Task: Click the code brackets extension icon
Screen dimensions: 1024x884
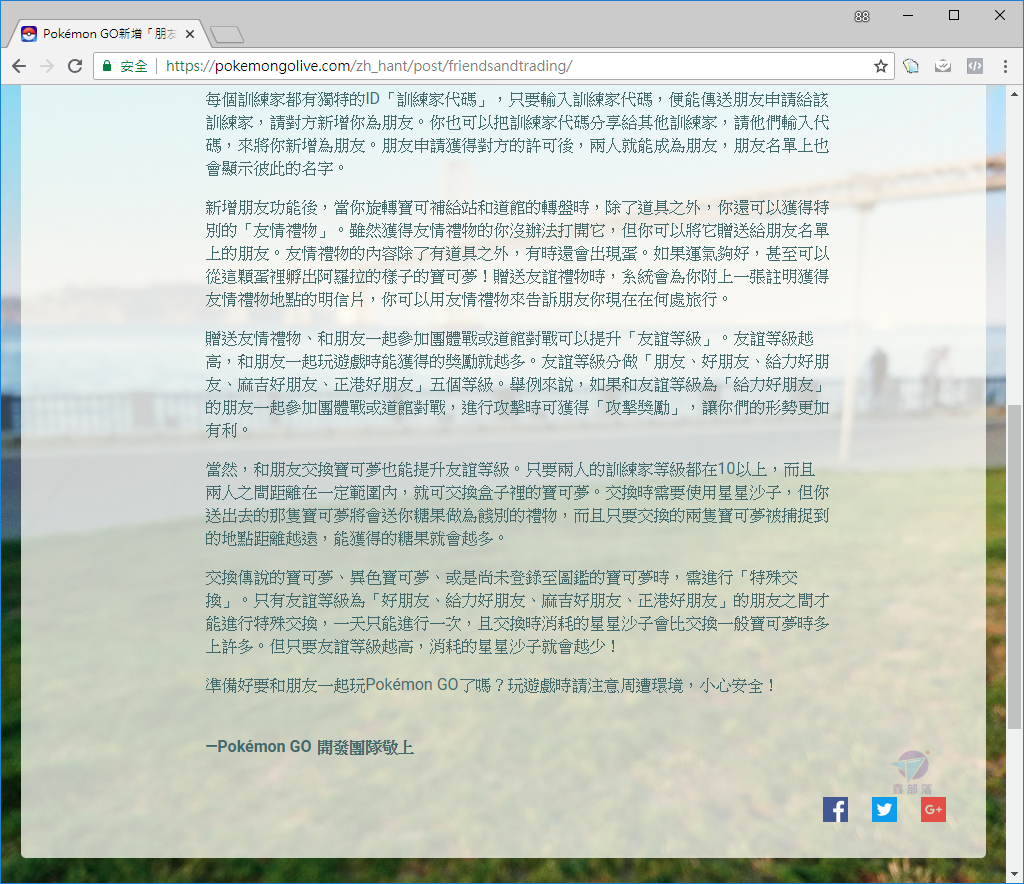Action: (974, 66)
